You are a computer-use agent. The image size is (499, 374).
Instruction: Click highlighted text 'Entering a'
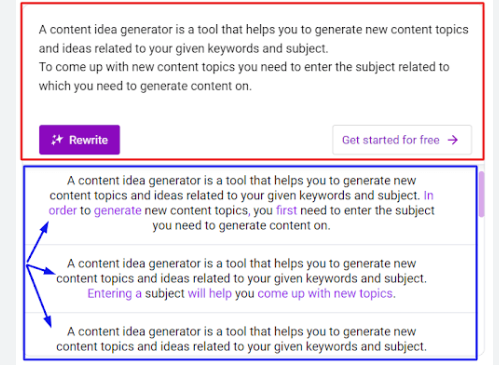tap(114, 293)
